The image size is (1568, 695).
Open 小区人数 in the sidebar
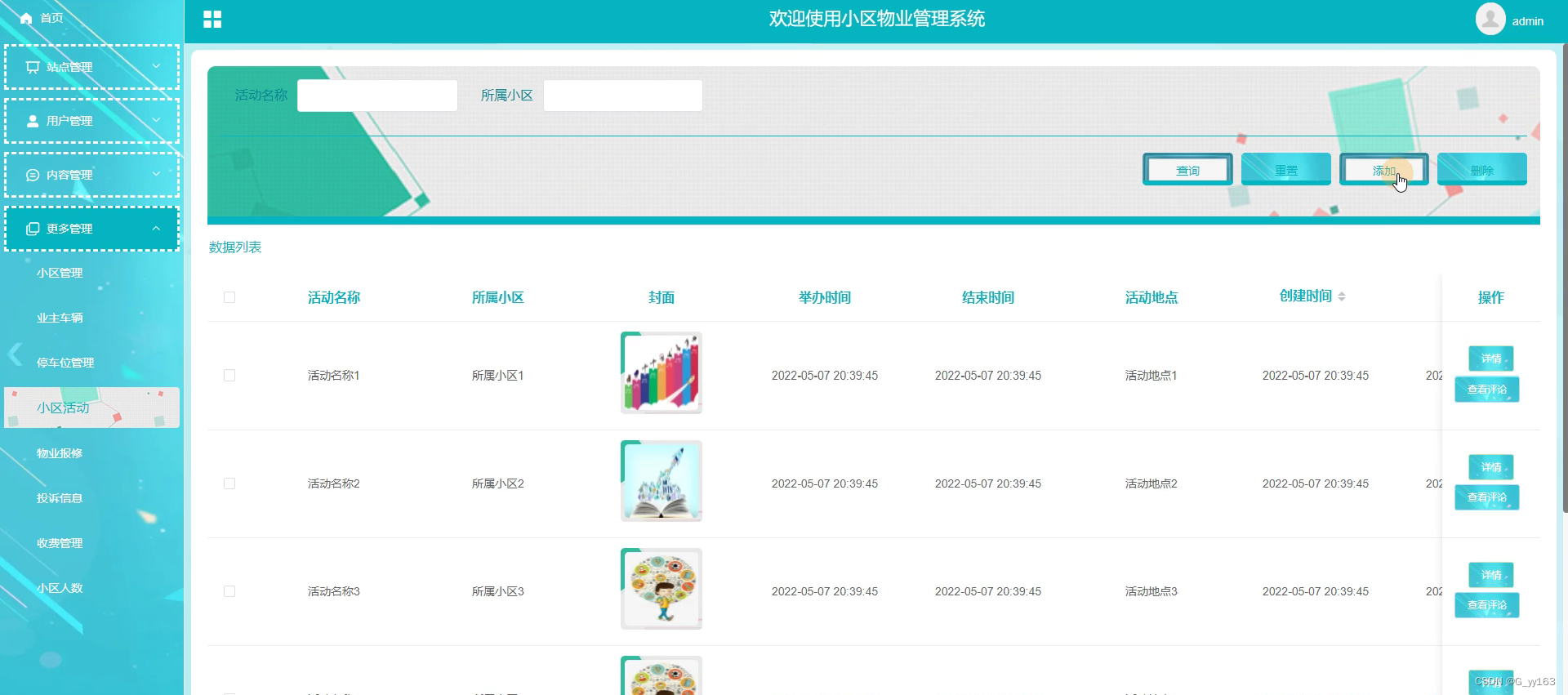60,588
